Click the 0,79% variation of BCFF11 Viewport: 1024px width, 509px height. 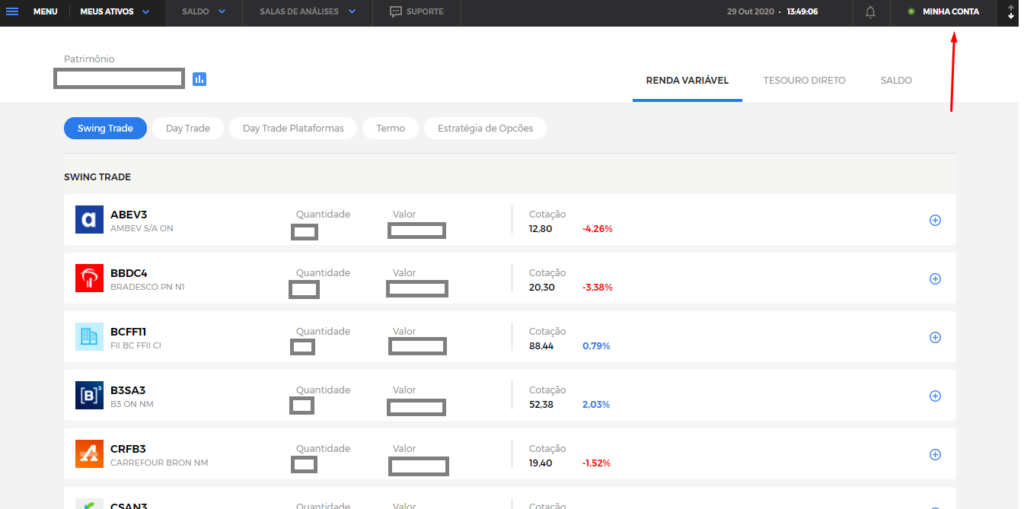(x=596, y=346)
